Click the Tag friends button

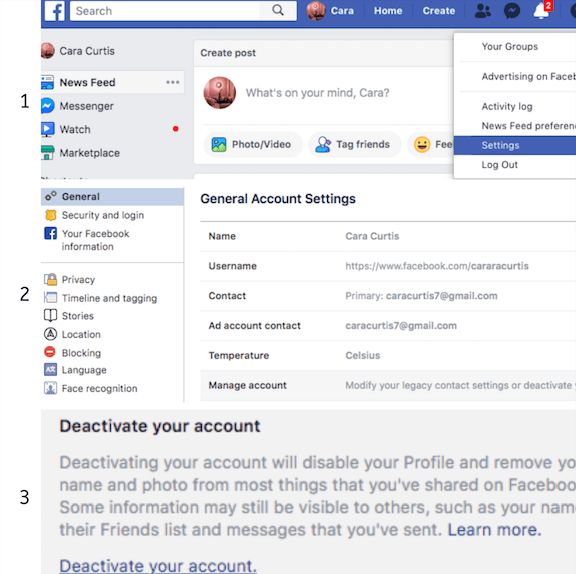point(354,144)
